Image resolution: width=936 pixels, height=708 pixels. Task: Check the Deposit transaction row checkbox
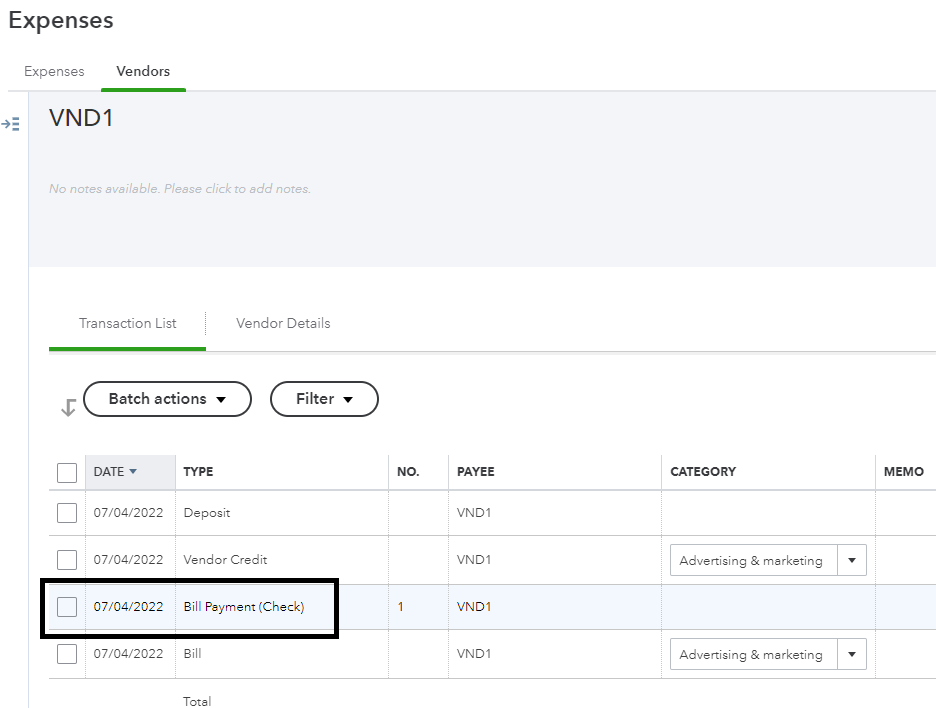[x=67, y=513]
